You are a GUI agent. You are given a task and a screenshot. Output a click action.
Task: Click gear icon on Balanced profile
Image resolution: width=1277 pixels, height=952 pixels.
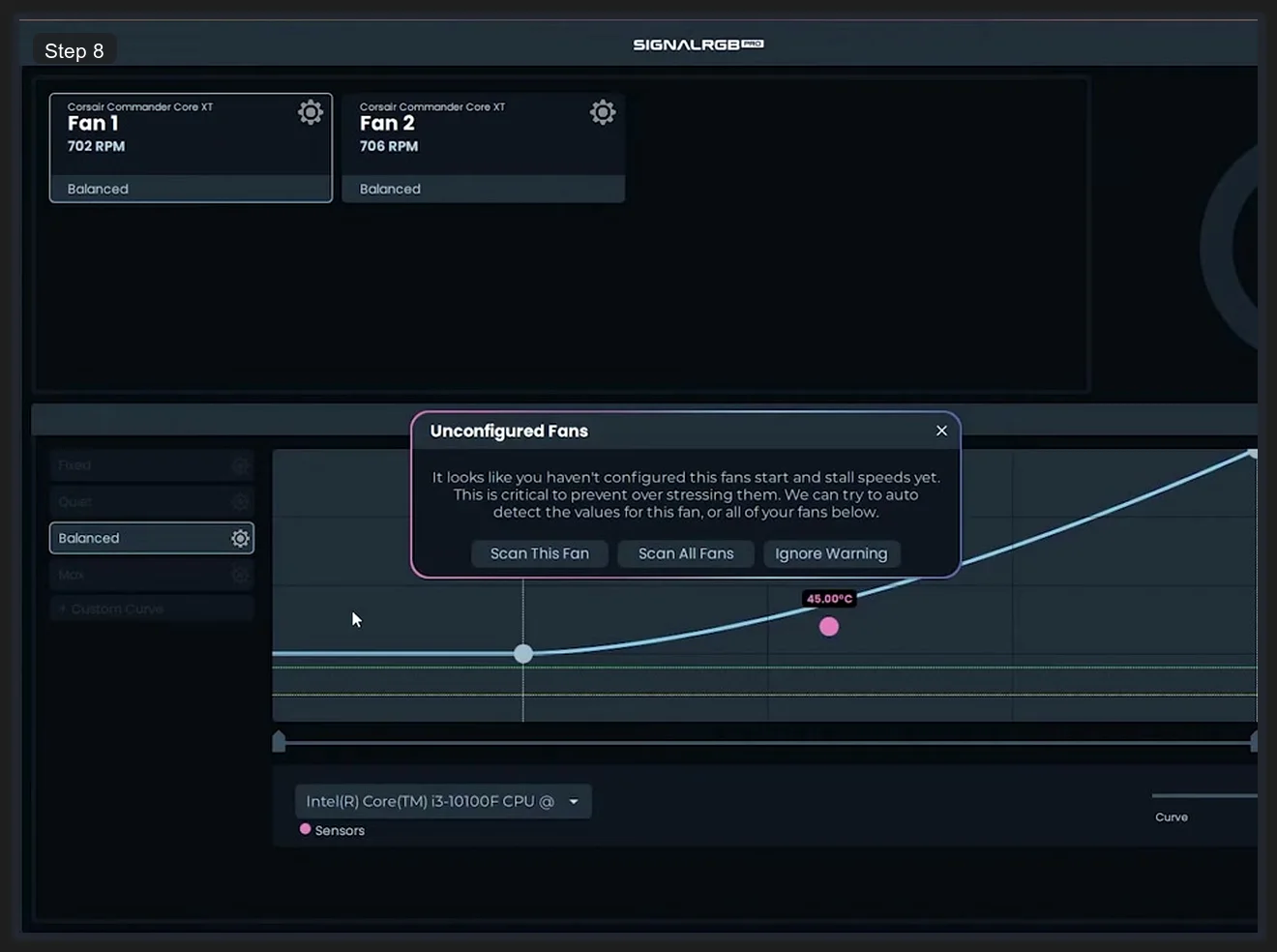[x=240, y=539]
